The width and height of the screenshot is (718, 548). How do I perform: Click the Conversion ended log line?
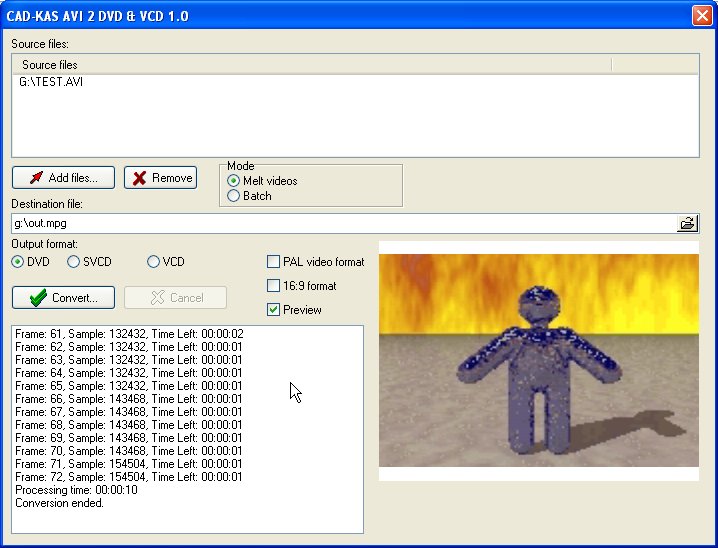[x=59, y=503]
